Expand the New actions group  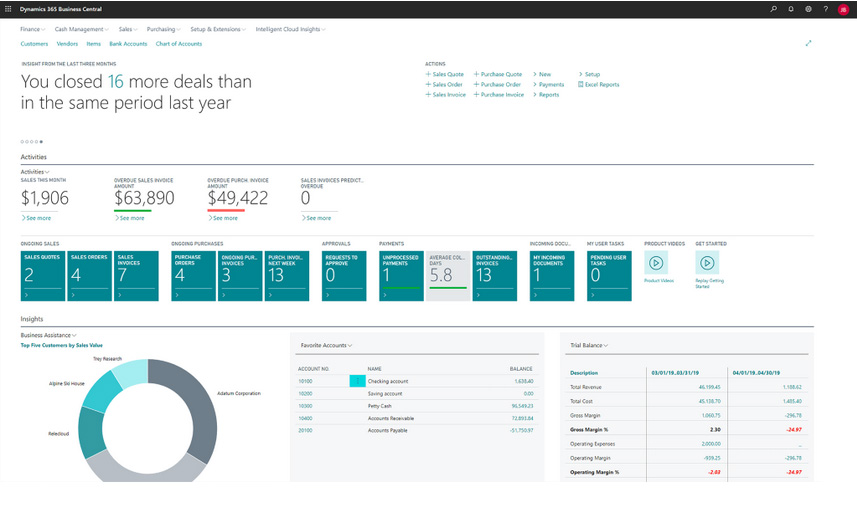click(x=542, y=74)
